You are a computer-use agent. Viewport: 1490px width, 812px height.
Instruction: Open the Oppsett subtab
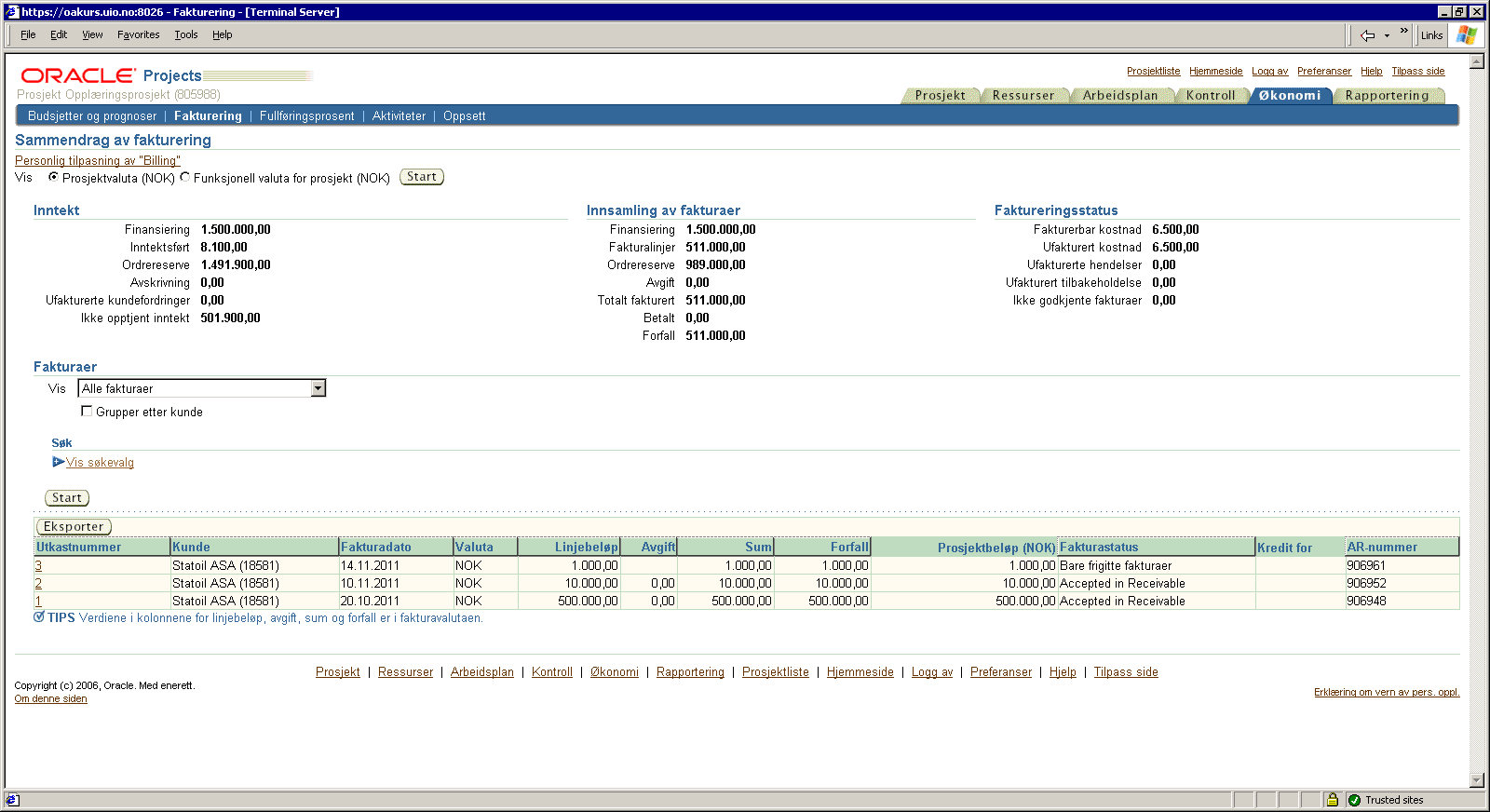point(465,115)
